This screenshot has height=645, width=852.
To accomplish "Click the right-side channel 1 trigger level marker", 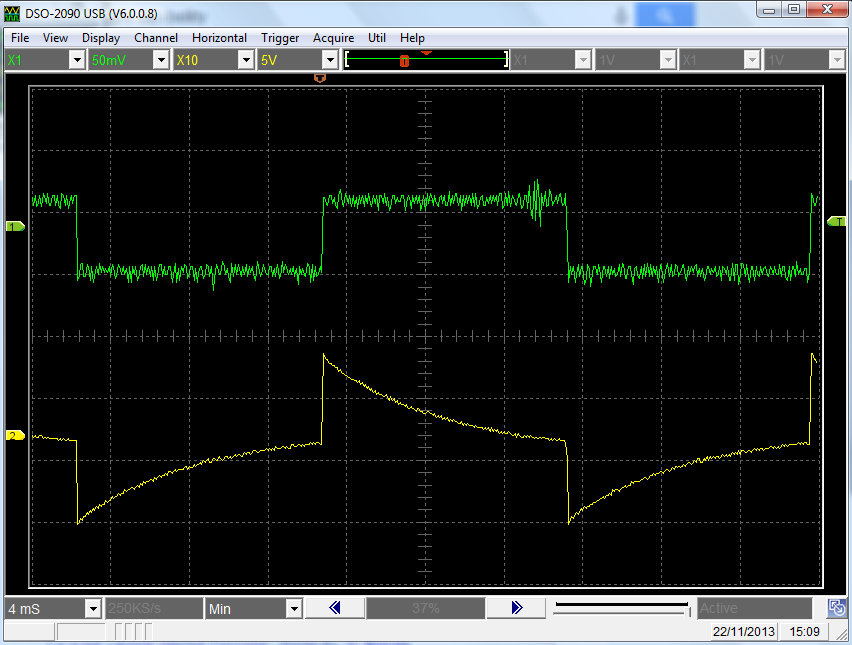I will [x=836, y=221].
